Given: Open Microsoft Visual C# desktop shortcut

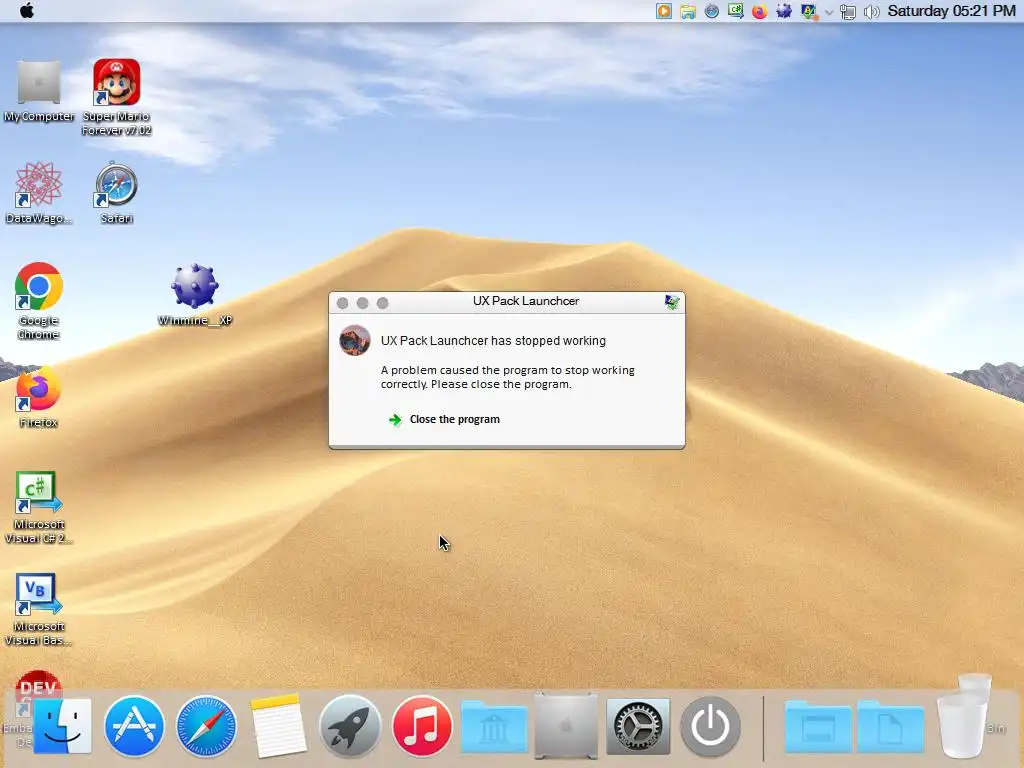Looking at the screenshot, I should [x=39, y=507].
